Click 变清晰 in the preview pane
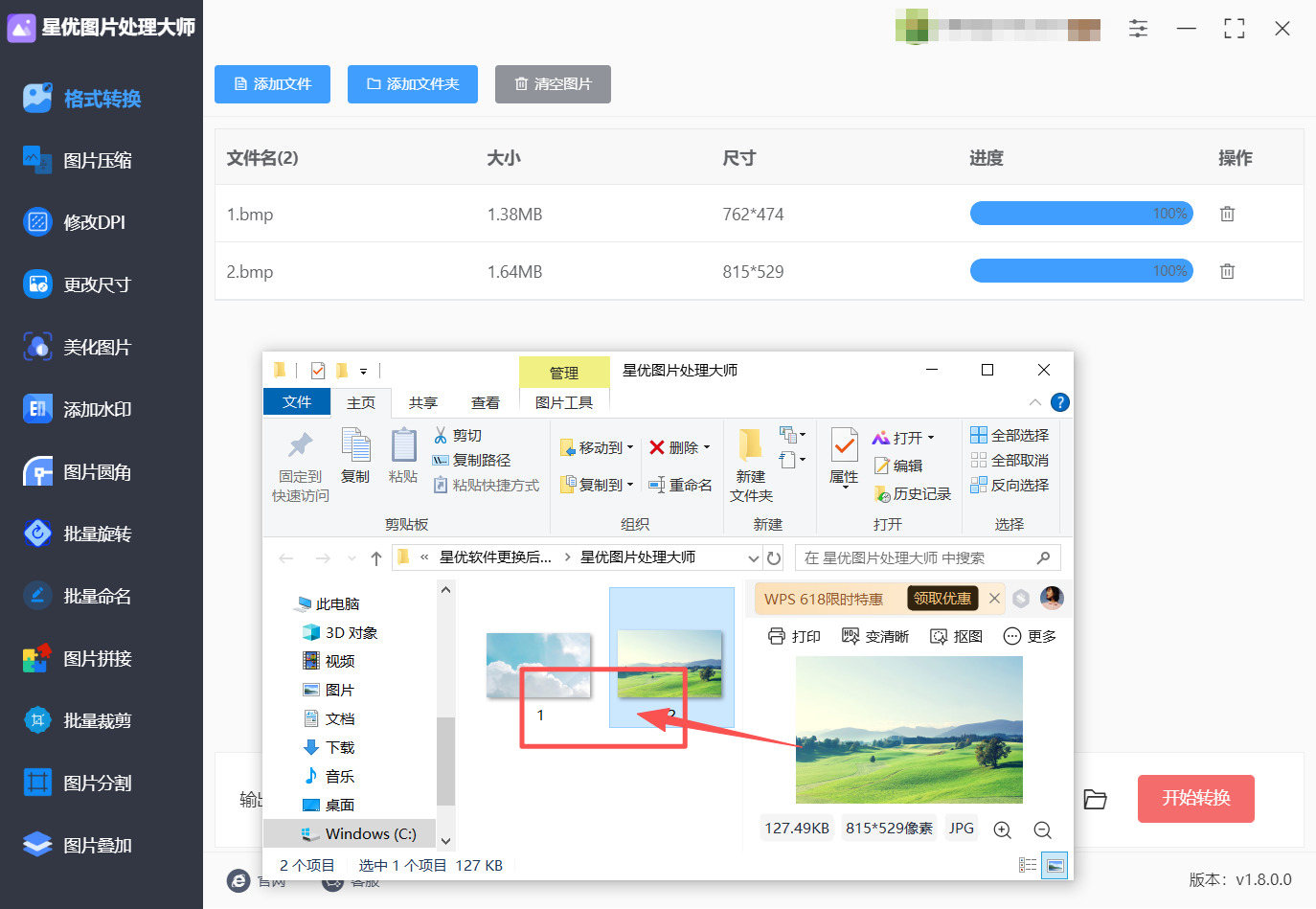This screenshot has height=909, width=1316. click(875, 636)
